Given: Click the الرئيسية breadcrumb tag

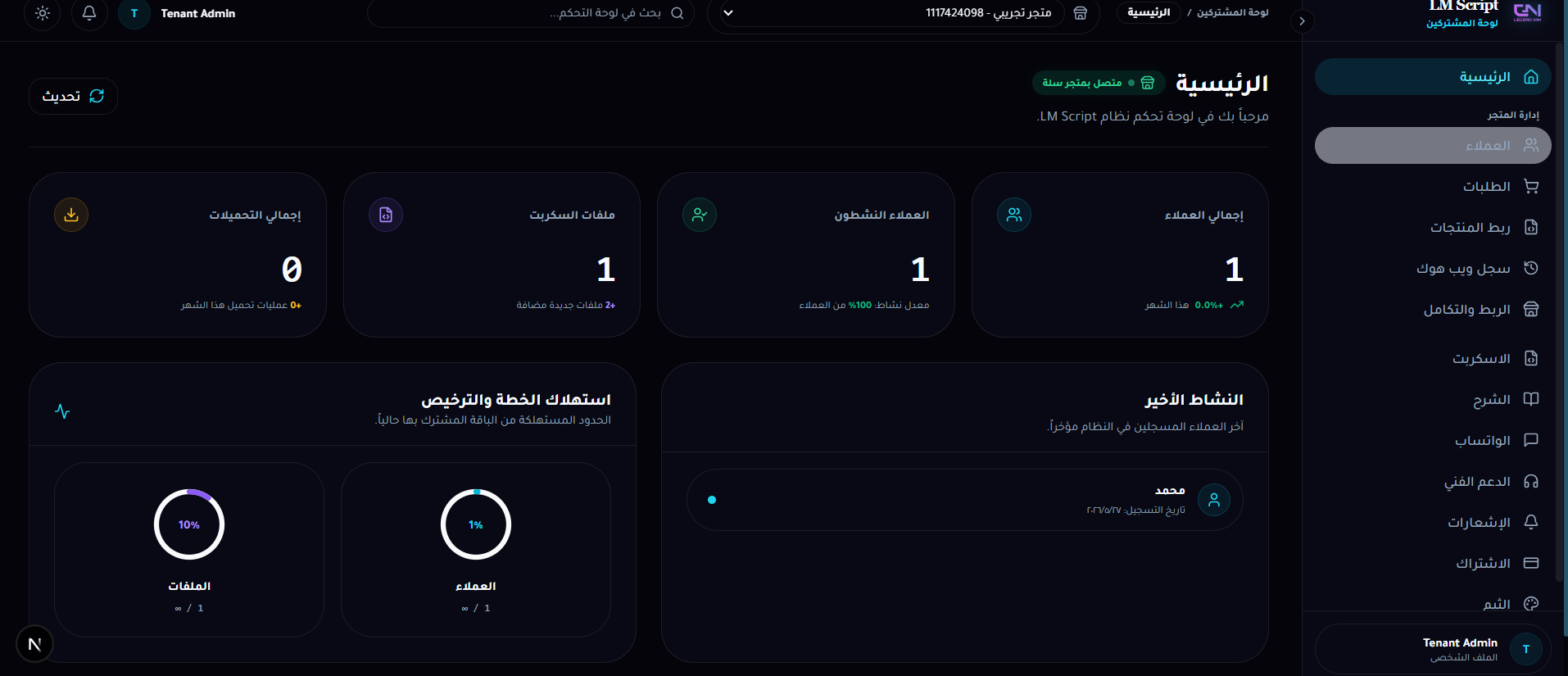Looking at the screenshot, I should (x=1149, y=12).
